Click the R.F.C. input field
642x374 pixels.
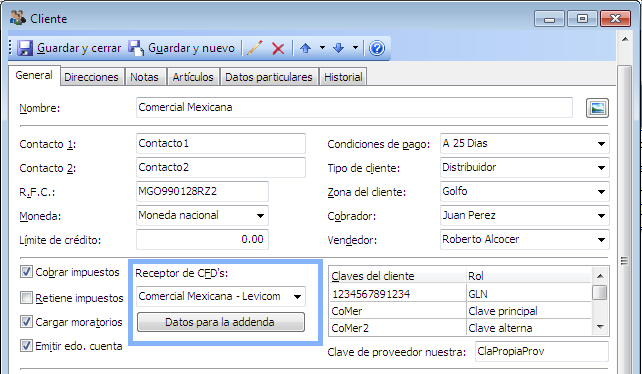coord(202,191)
